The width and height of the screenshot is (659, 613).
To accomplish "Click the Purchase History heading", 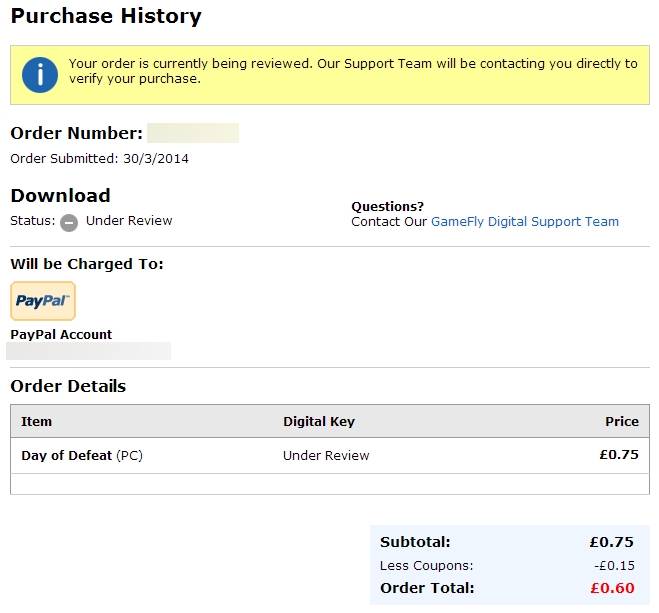I will 106,17.
